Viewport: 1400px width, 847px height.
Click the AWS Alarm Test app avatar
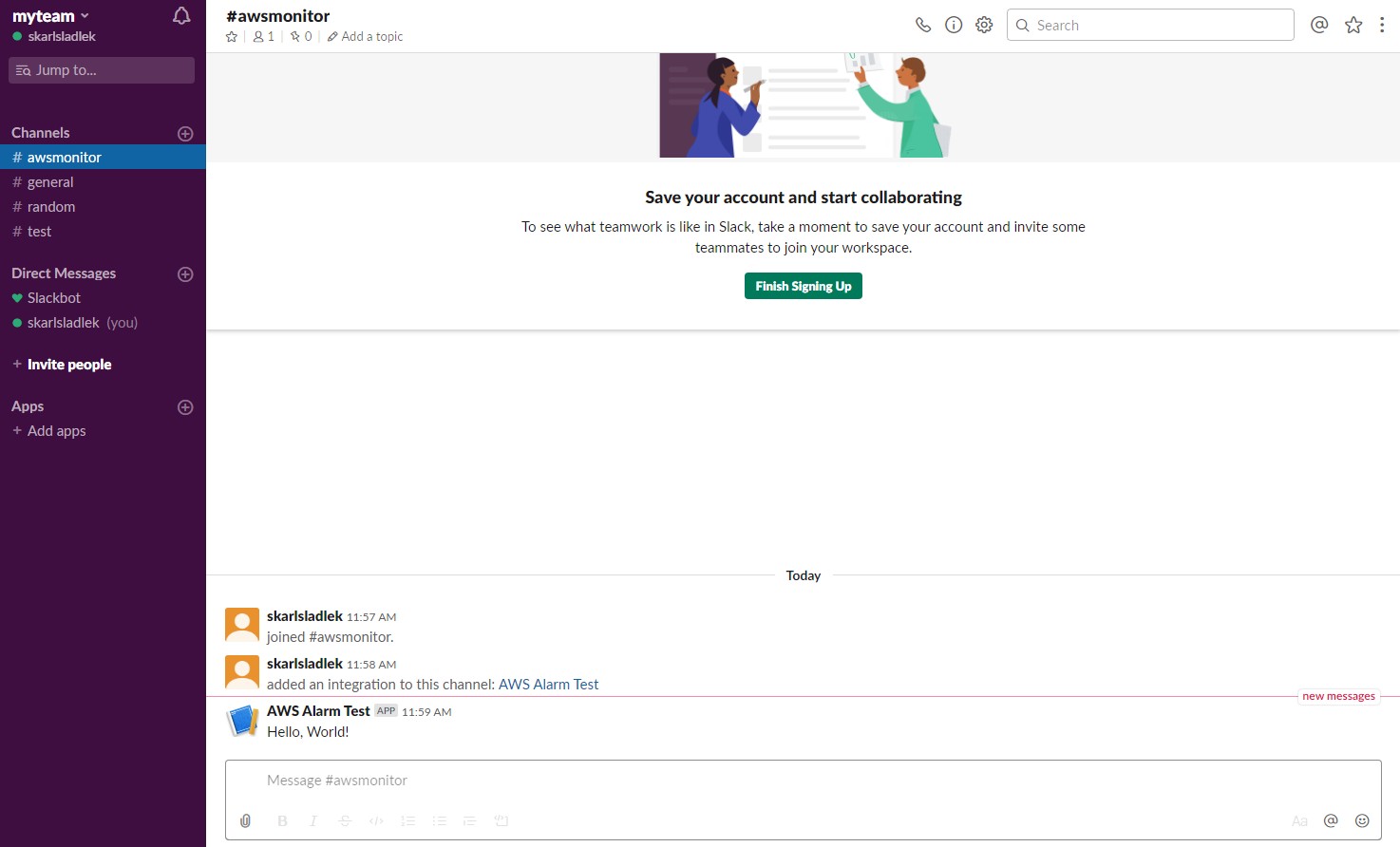click(x=242, y=720)
